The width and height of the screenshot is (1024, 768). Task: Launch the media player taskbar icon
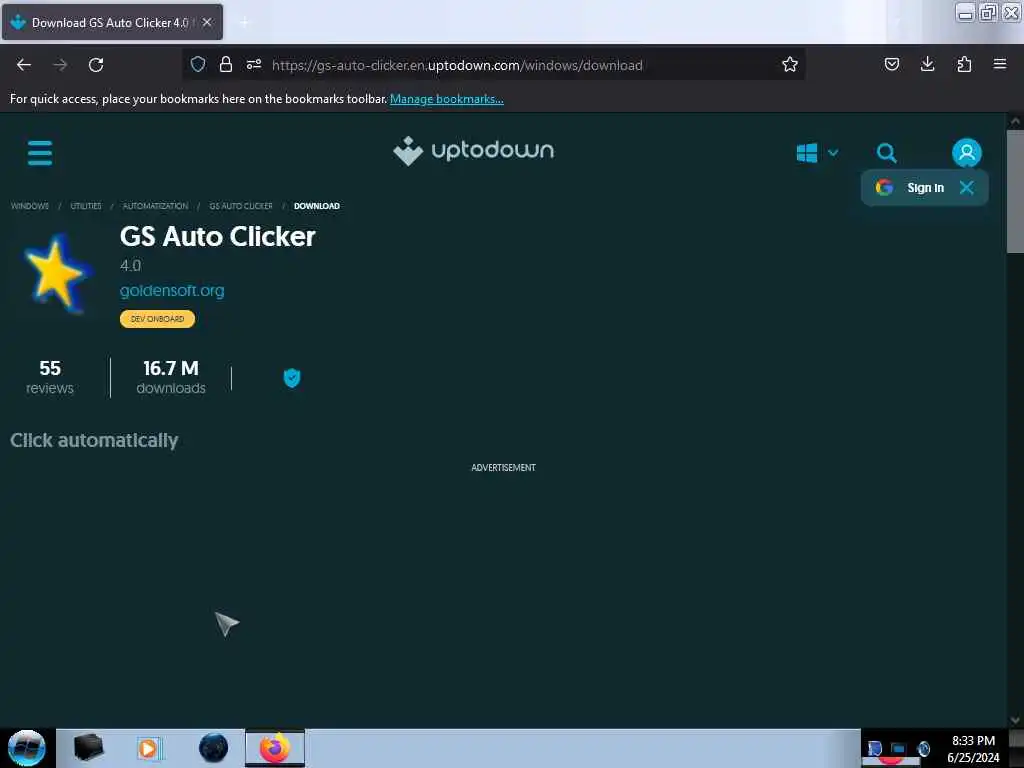pos(148,748)
